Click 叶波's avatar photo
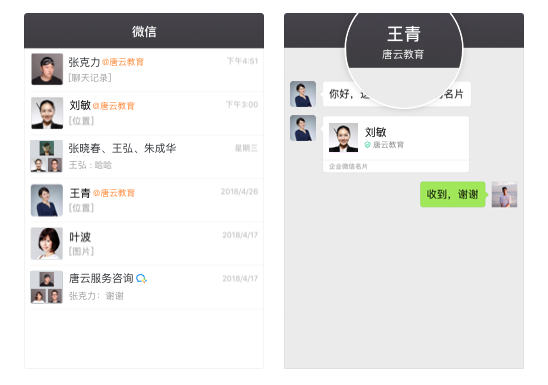This screenshot has height=385, width=548. click(x=47, y=244)
